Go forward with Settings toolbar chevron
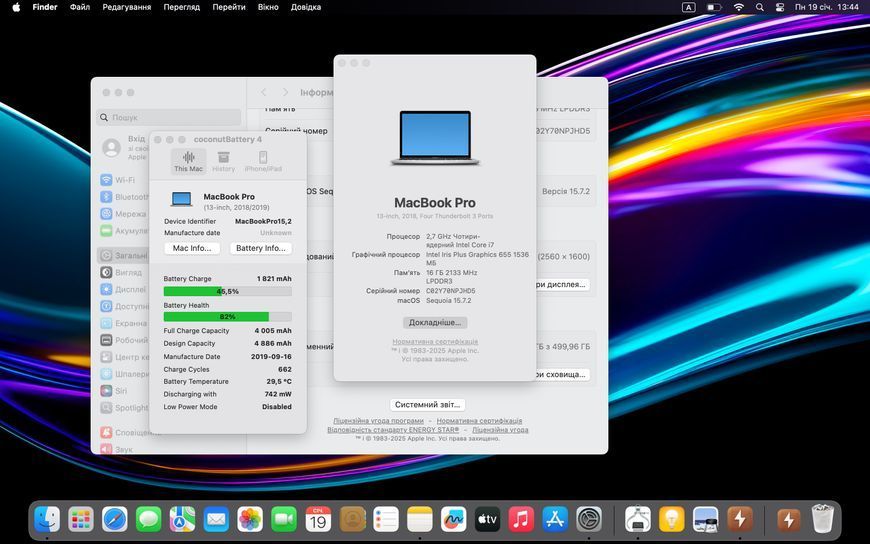Screen dimensions: 870x544 click(x=285, y=92)
